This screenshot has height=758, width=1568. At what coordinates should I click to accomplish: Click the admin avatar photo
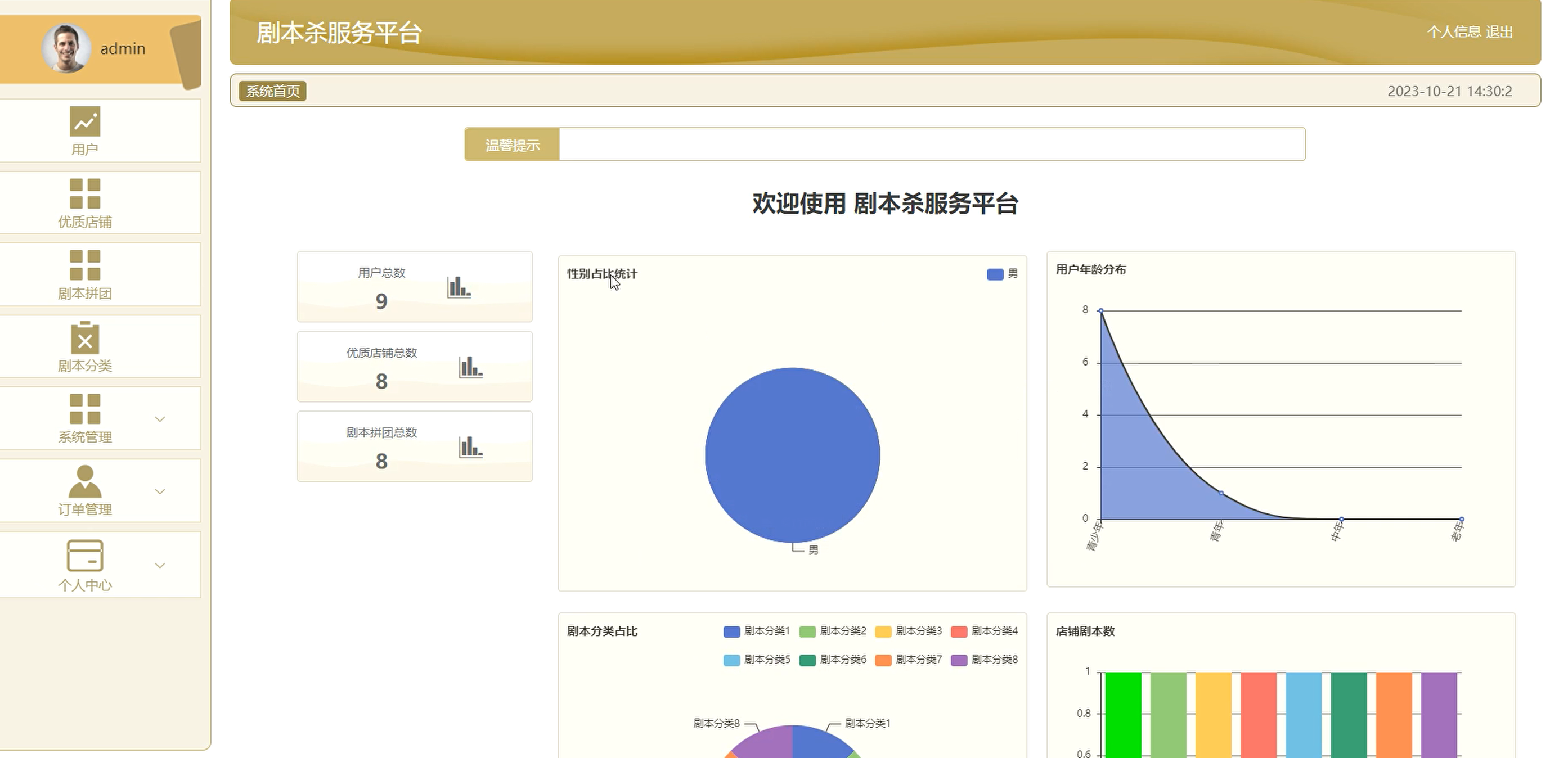coord(66,48)
